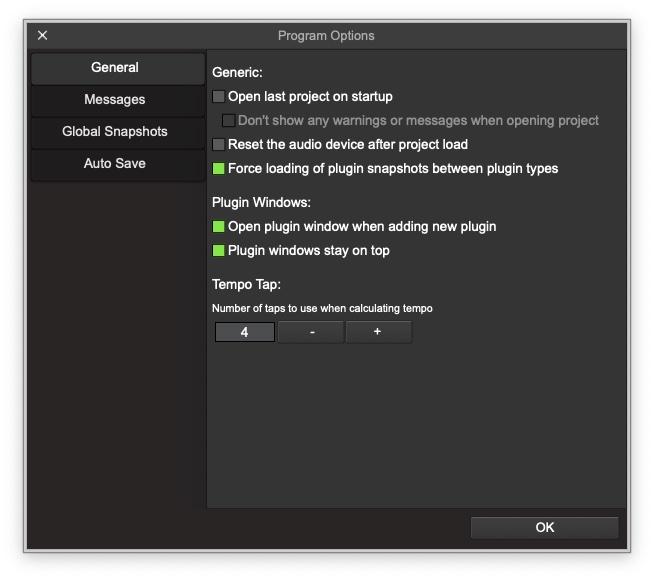Close the Program Options dialog with X
The height and width of the screenshot is (580, 654).
click(x=42, y=35)
